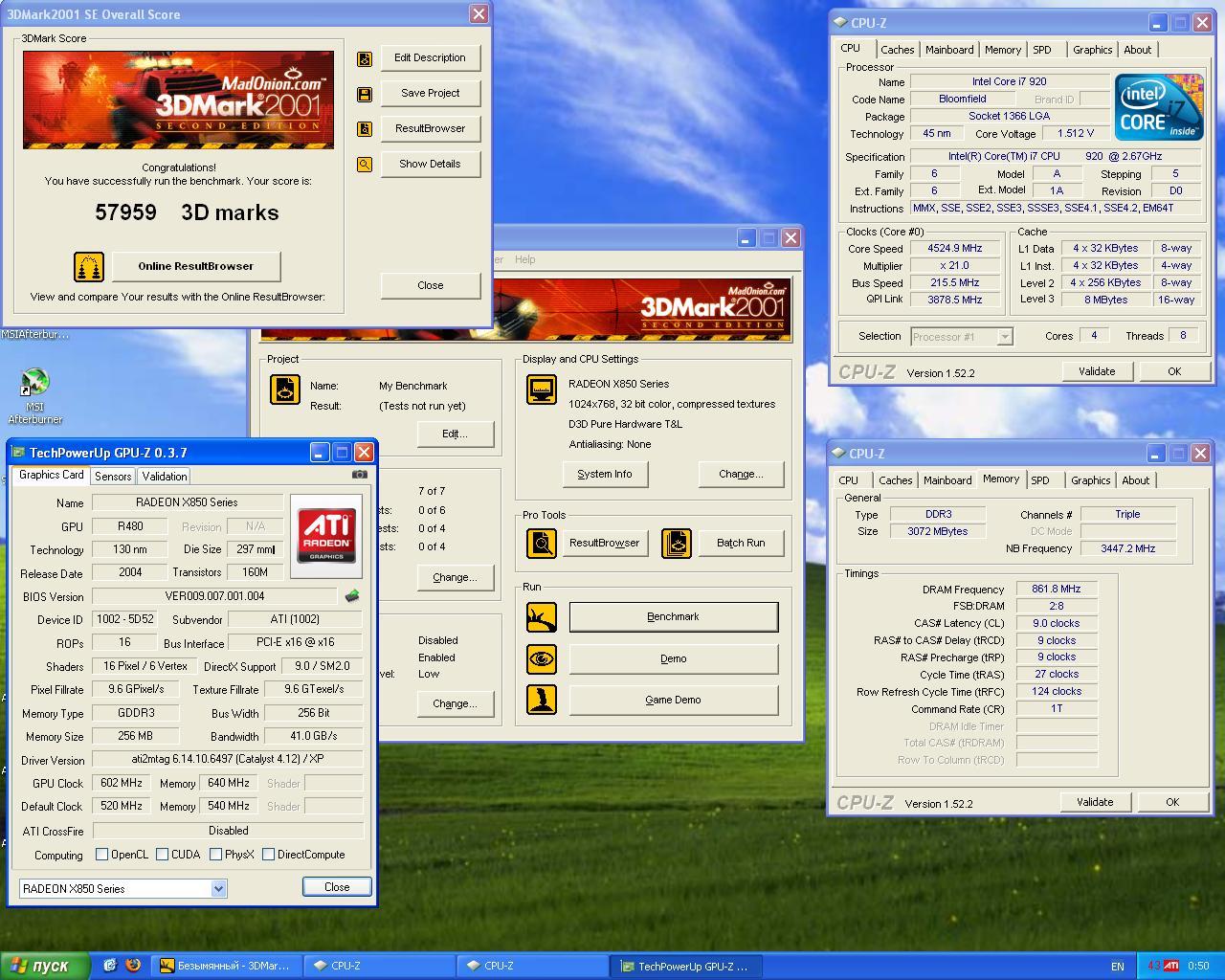
Task: Click the Online ResultBrowser yellow icon
Action: point(89,267)
